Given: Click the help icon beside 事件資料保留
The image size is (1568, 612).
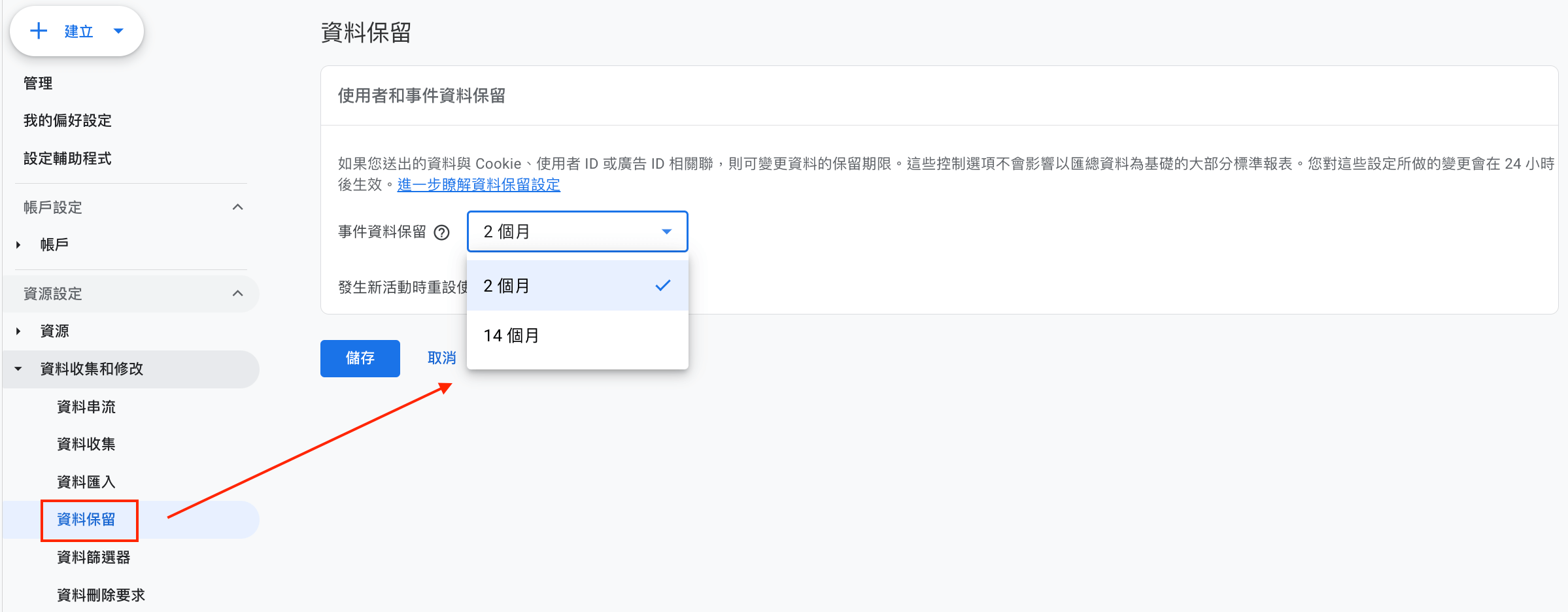Looking at the screenshot, I should 442,233.
